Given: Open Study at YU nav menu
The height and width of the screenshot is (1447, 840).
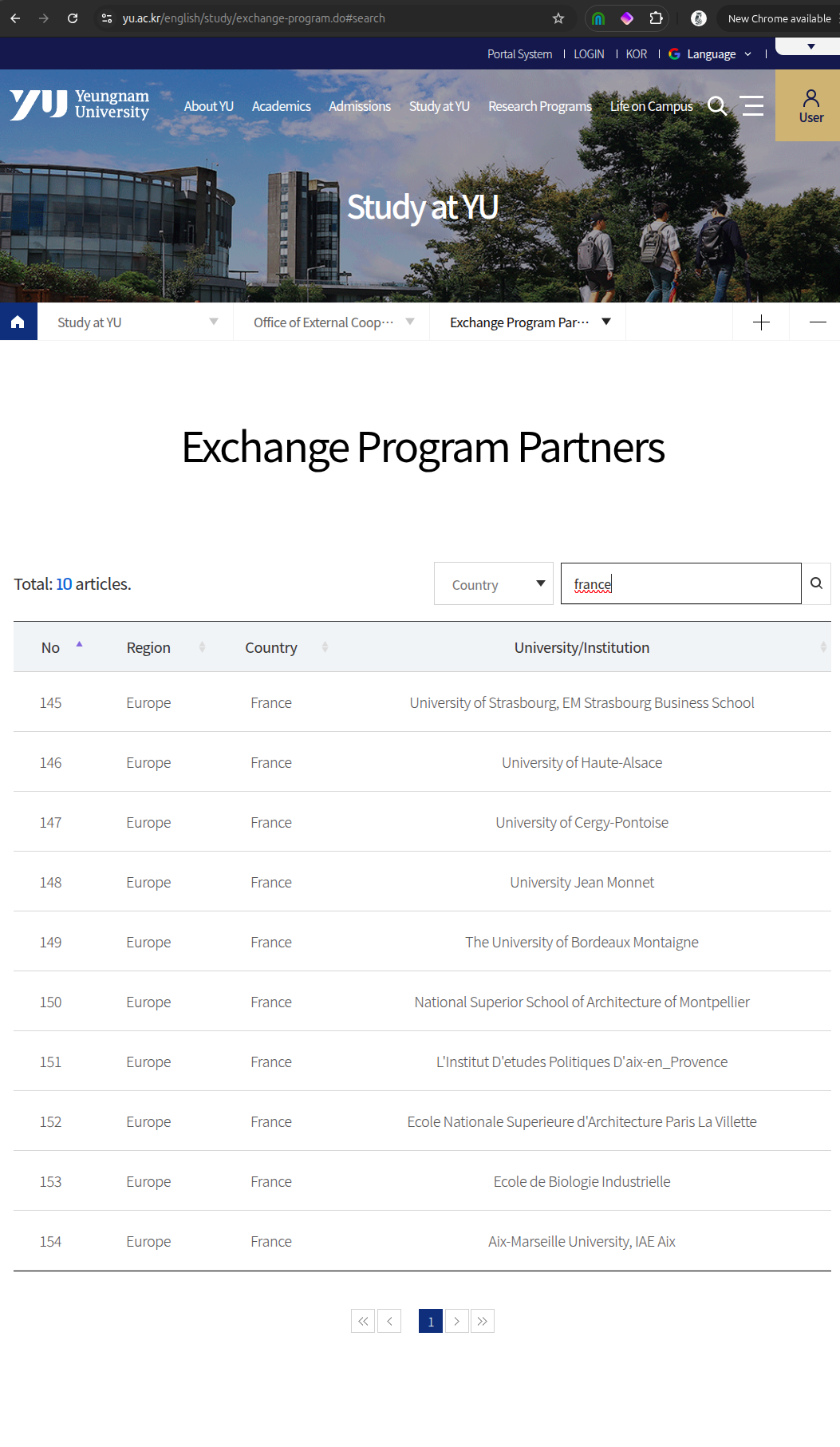Looking at the screenshot, I should click(440, 106).
